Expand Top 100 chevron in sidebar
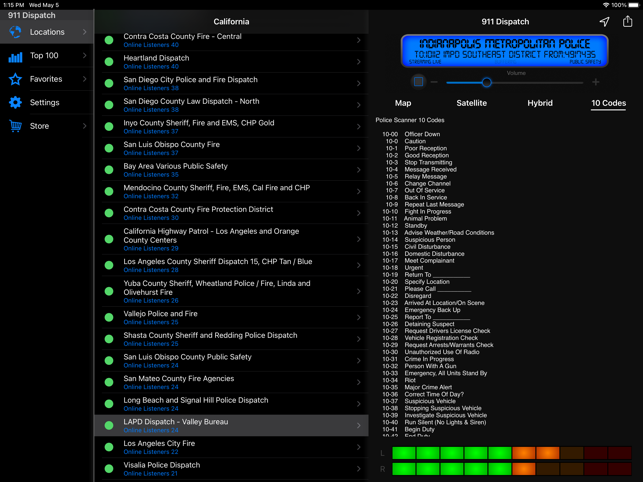 click(84, 55)
